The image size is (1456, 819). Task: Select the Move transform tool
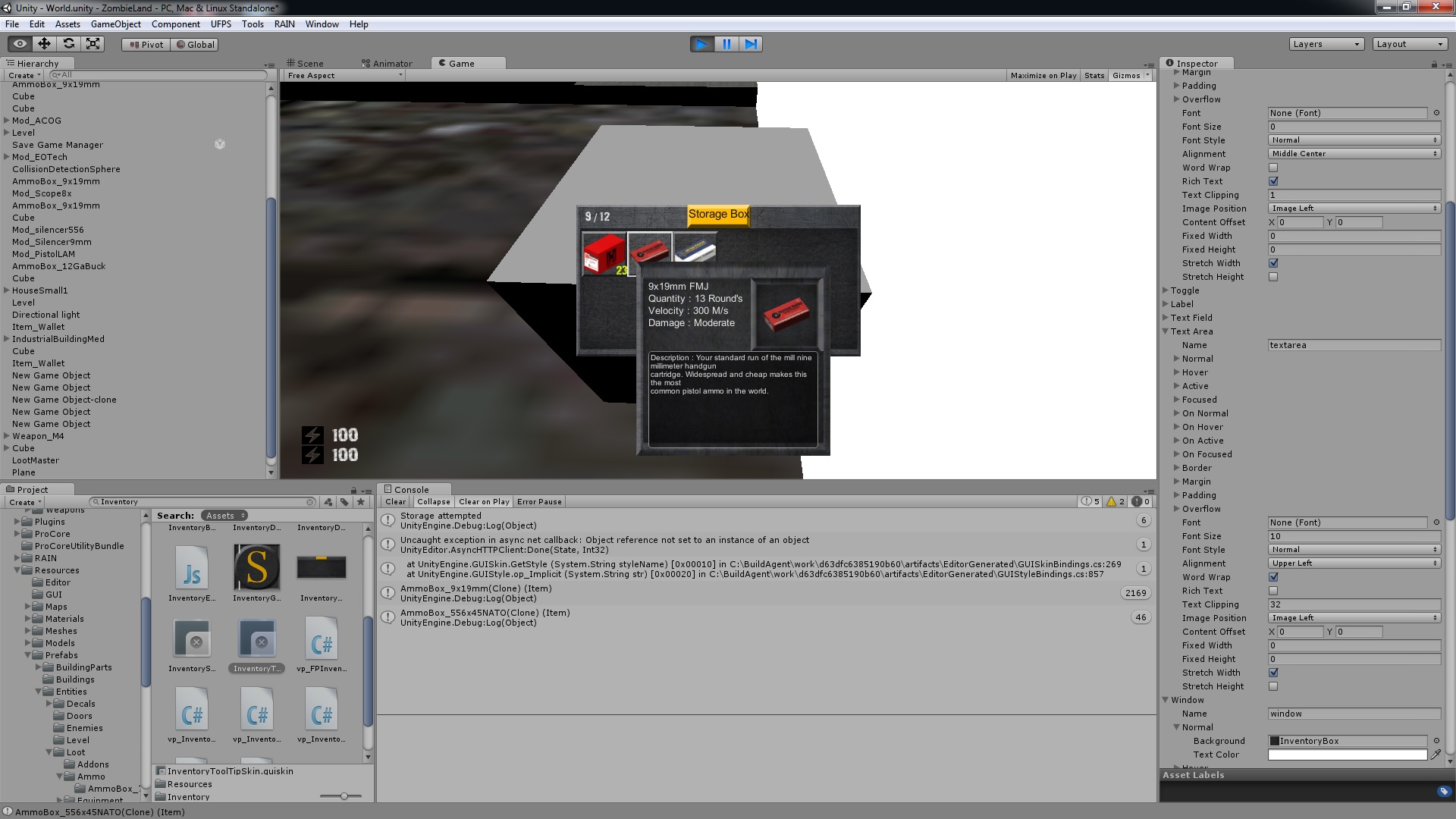click(44, 44)
